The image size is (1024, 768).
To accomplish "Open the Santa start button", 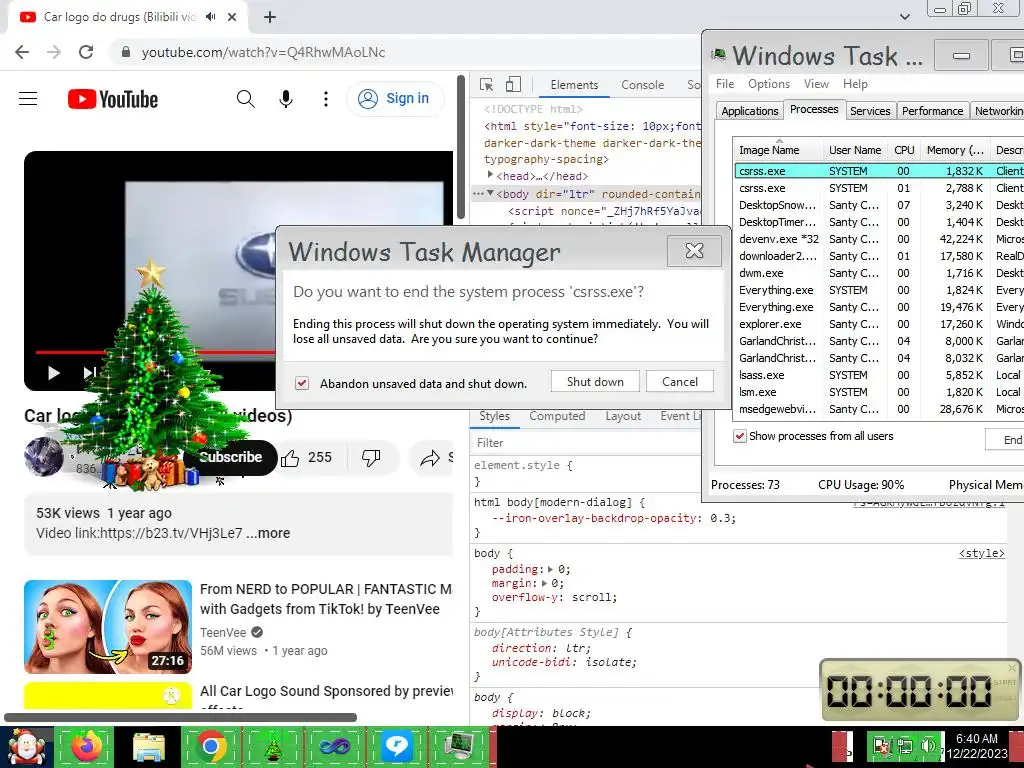I will tap(26, 747).
